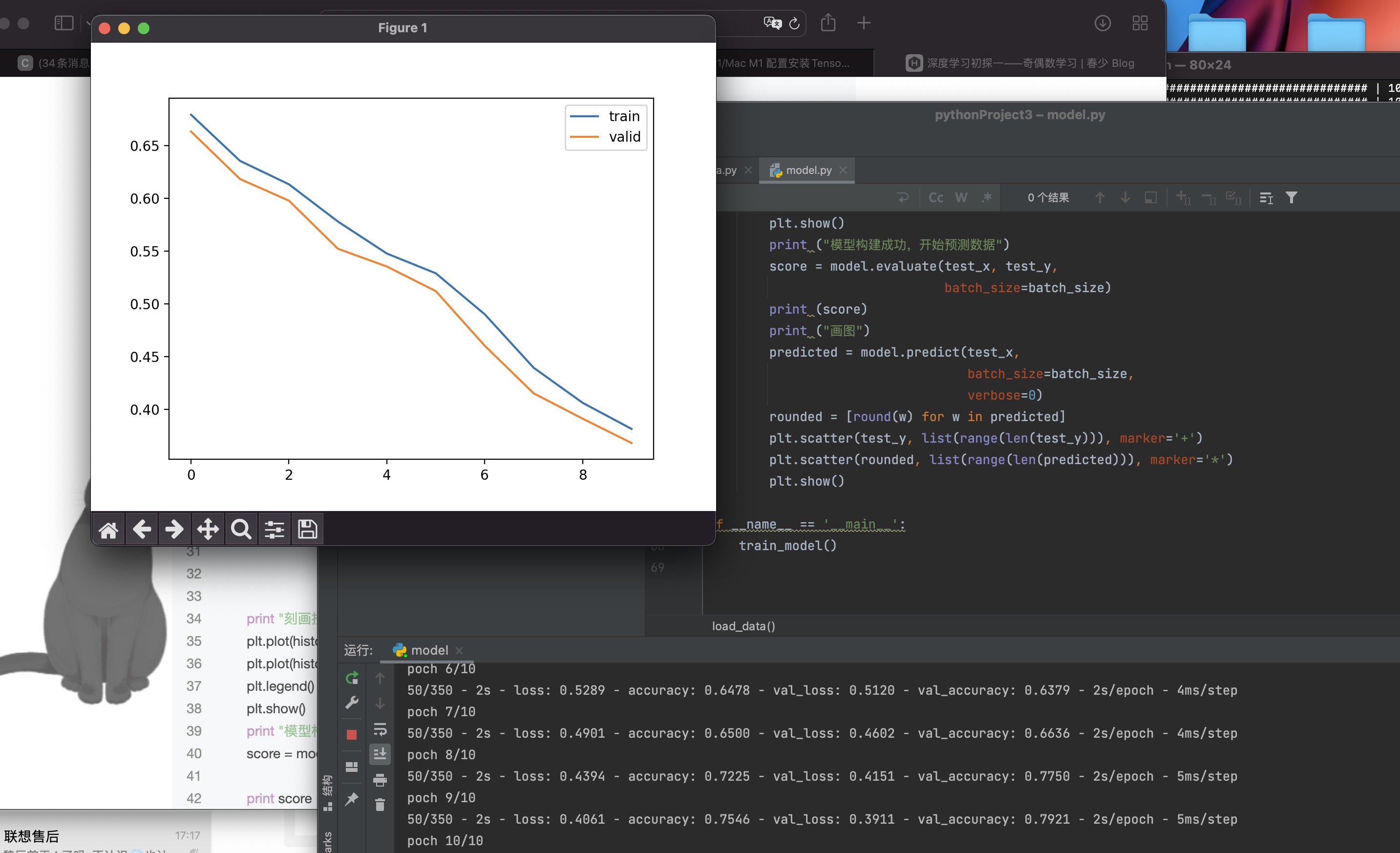Click the valid legend entry in plot
The height and width of the screenshot is (853, 1400).
(605, 137)
